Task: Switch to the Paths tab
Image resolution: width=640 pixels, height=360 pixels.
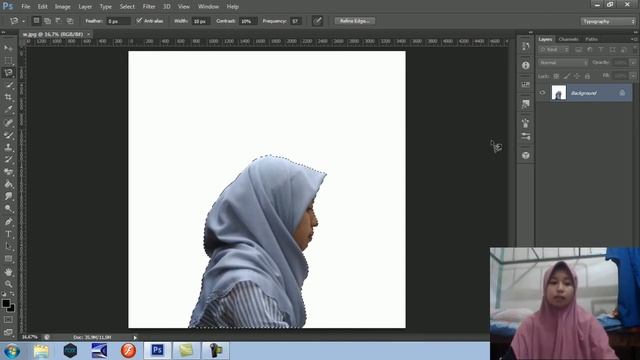Action: pyautogui.click(x=591, y=39)
